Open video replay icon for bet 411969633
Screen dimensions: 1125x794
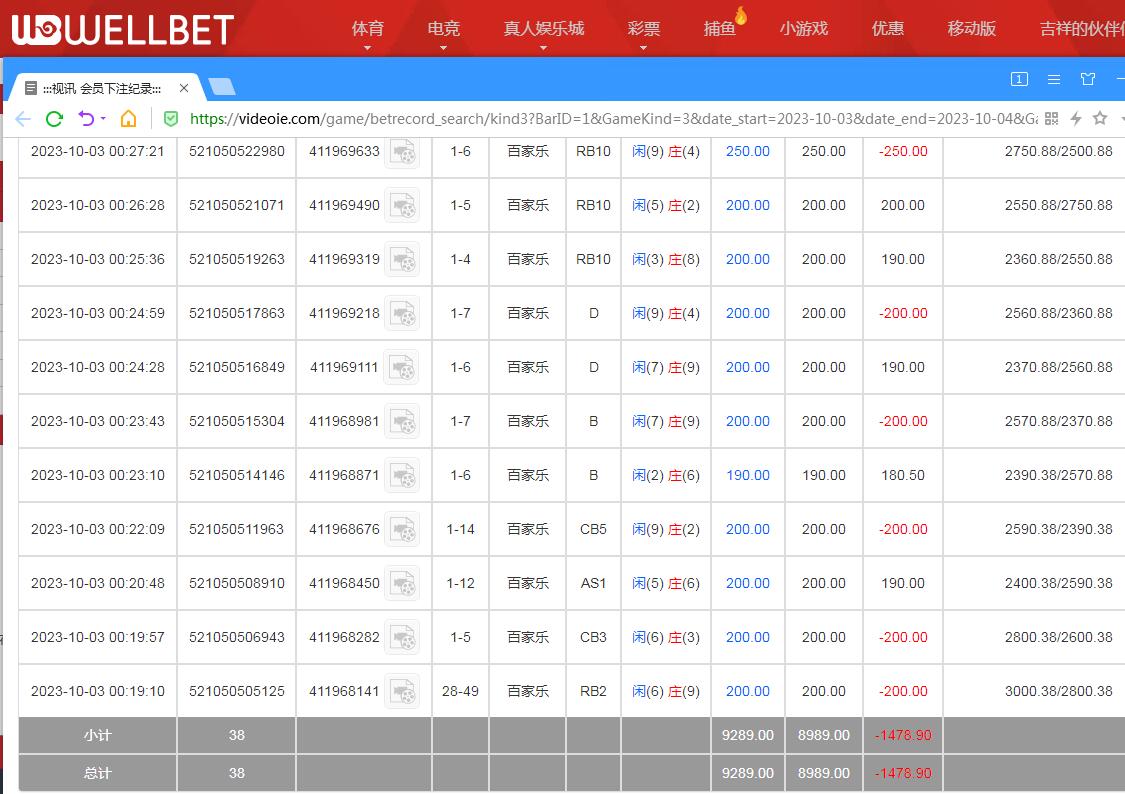coord(403,152)
